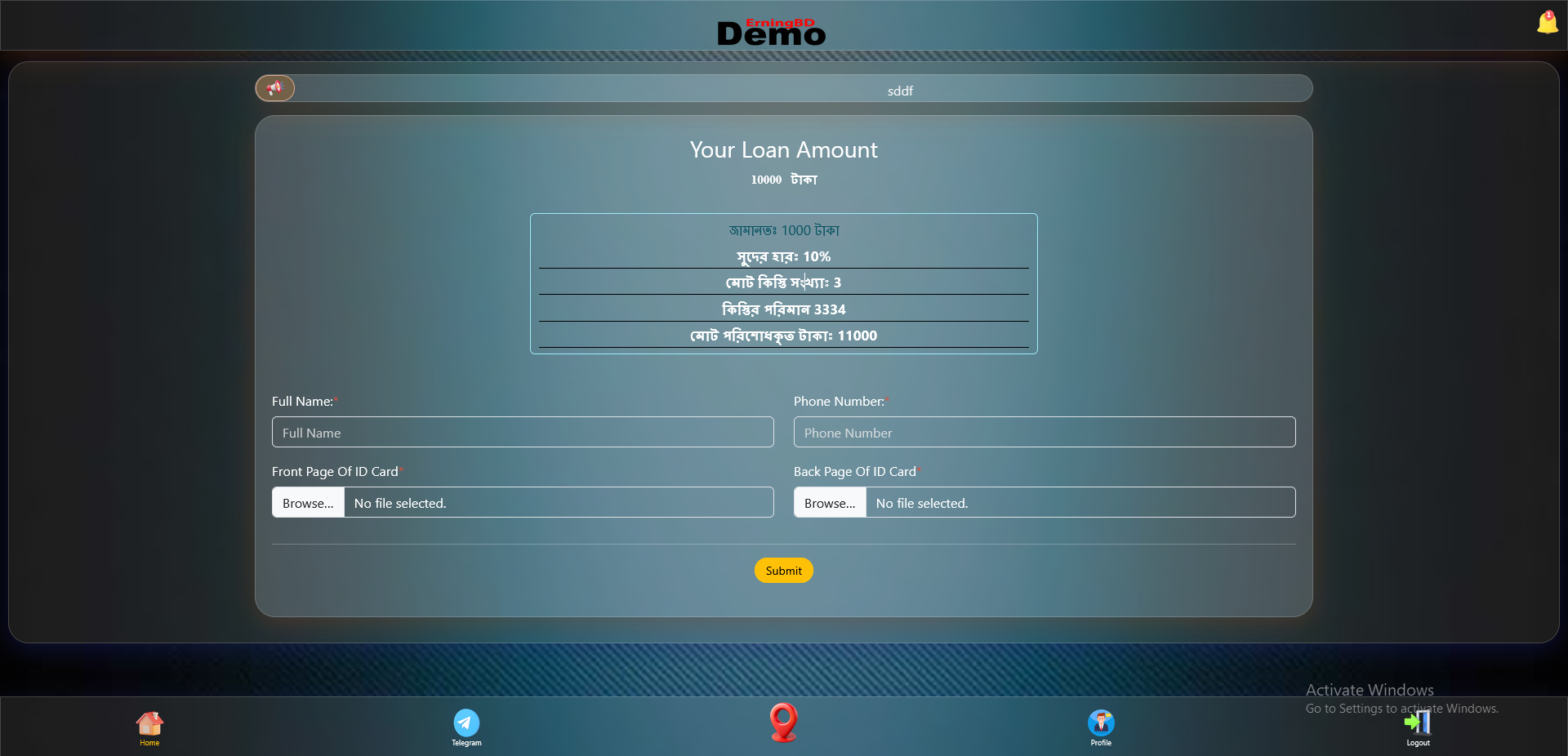Click the ErningBD Demo logo
This screenshot has width=1568, height=756.
pyautogui.click(x=772, y=32)
